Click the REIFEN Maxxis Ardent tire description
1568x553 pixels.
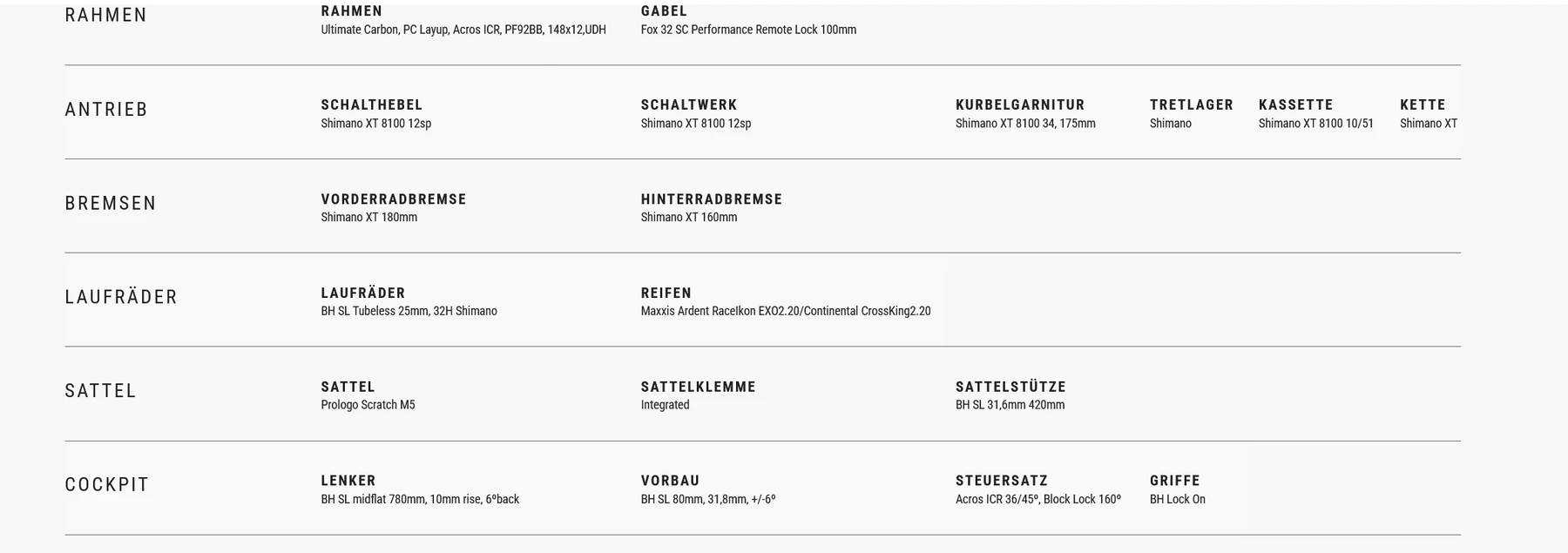point(786,312)
